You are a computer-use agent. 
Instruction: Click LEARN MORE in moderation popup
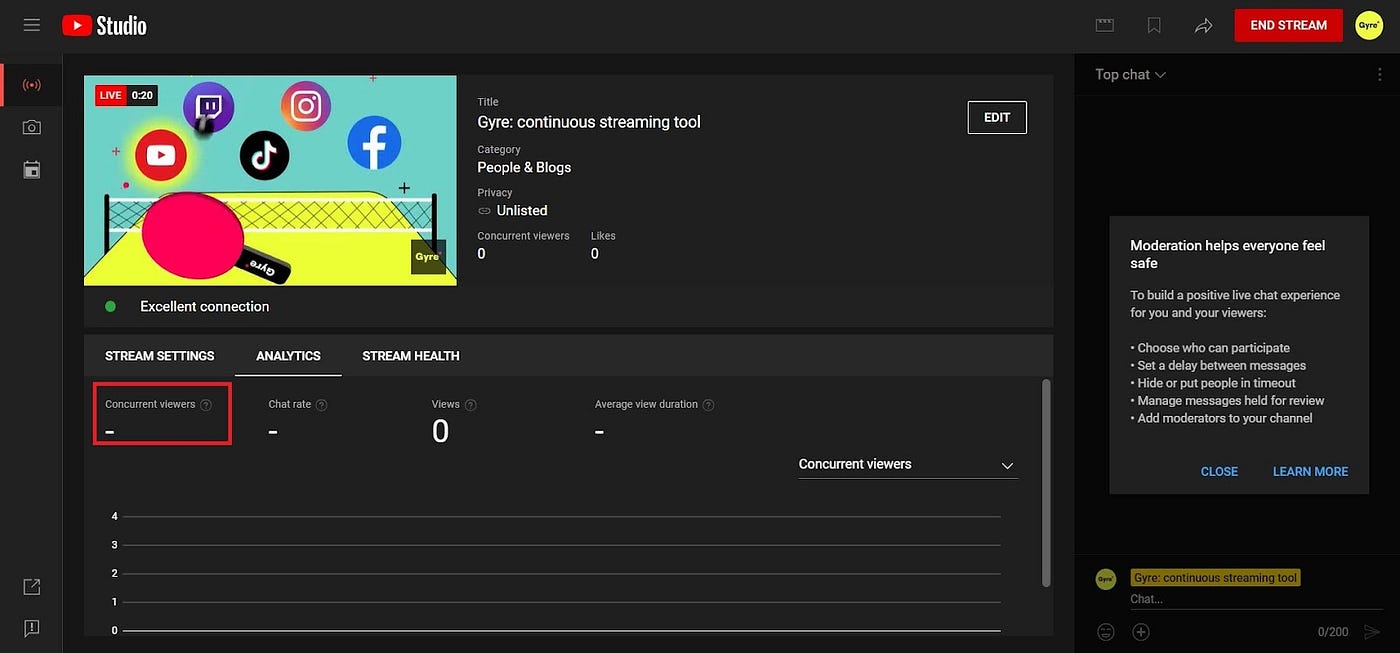pyautogui.click(x=1310, y=471)
